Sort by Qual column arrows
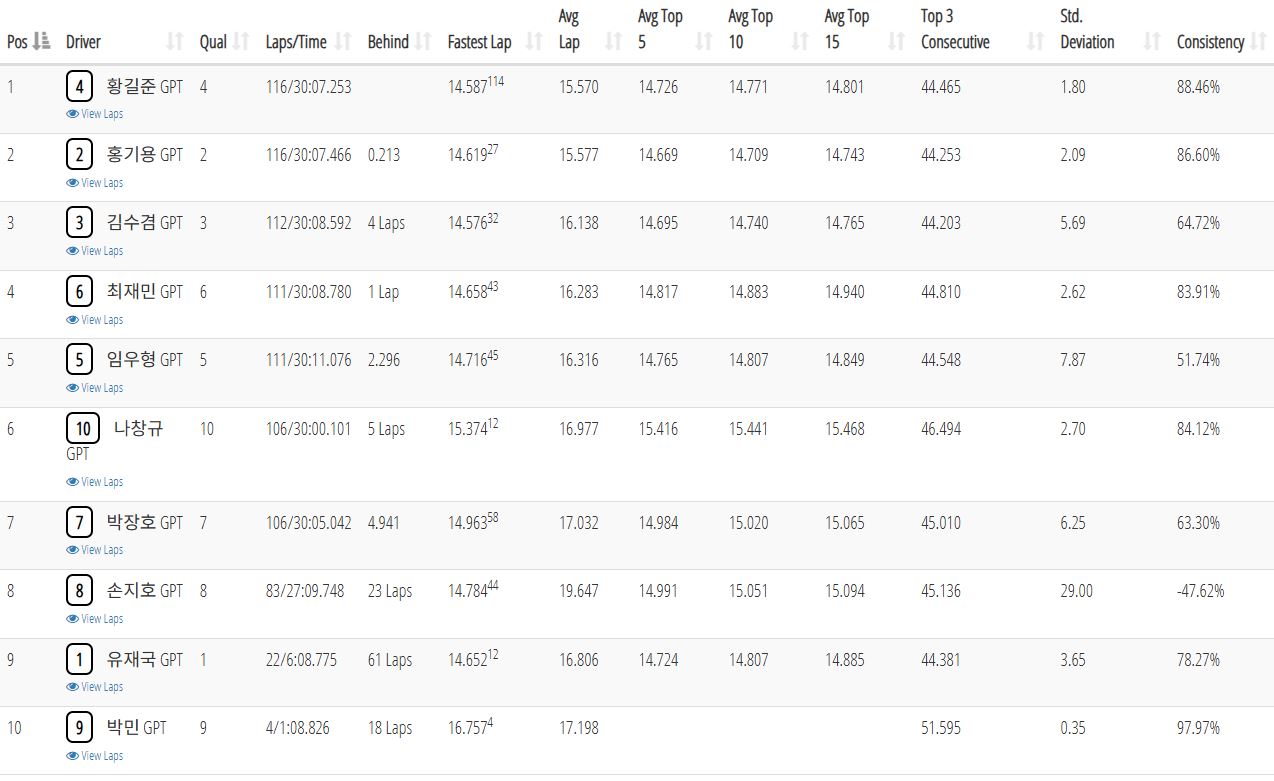This screenshot has width=1274, height=781. [x=241, y=41]
